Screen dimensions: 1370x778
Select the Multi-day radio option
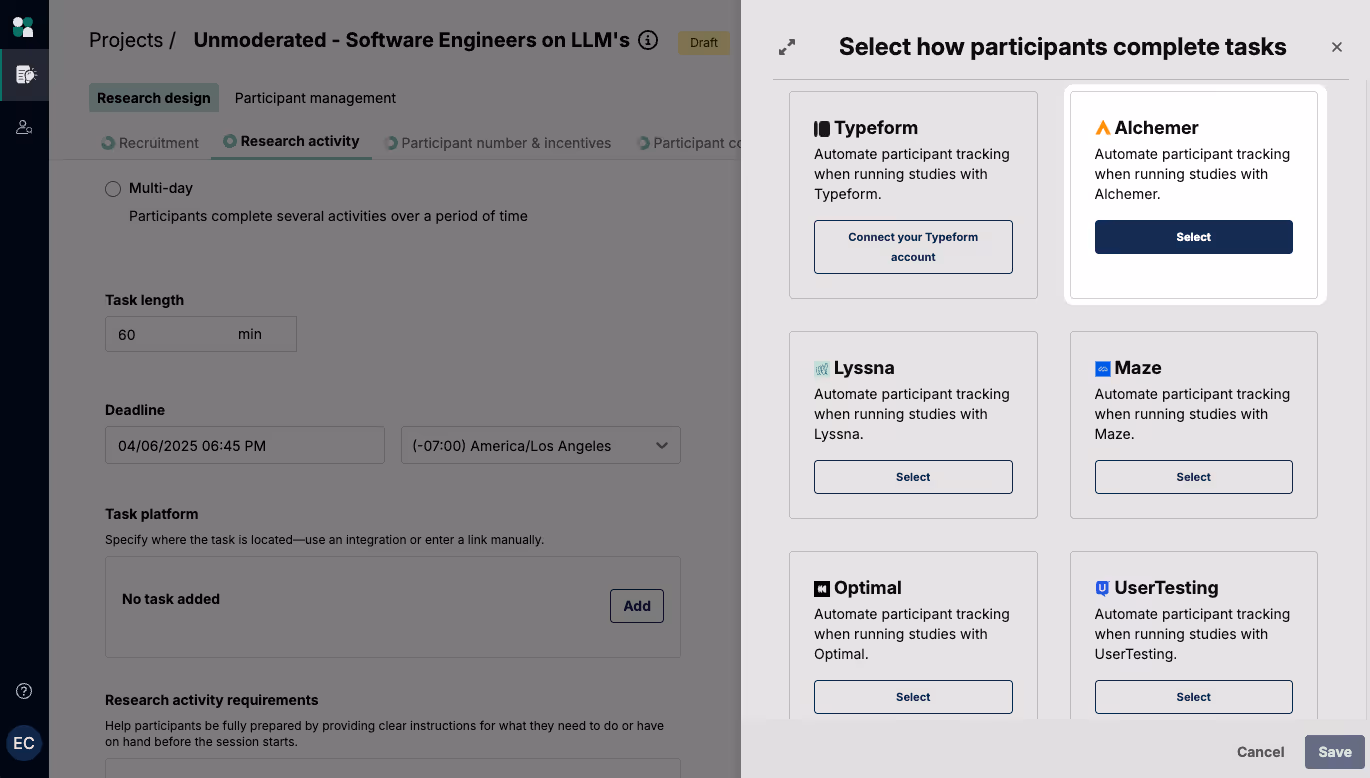coord(113,189)
